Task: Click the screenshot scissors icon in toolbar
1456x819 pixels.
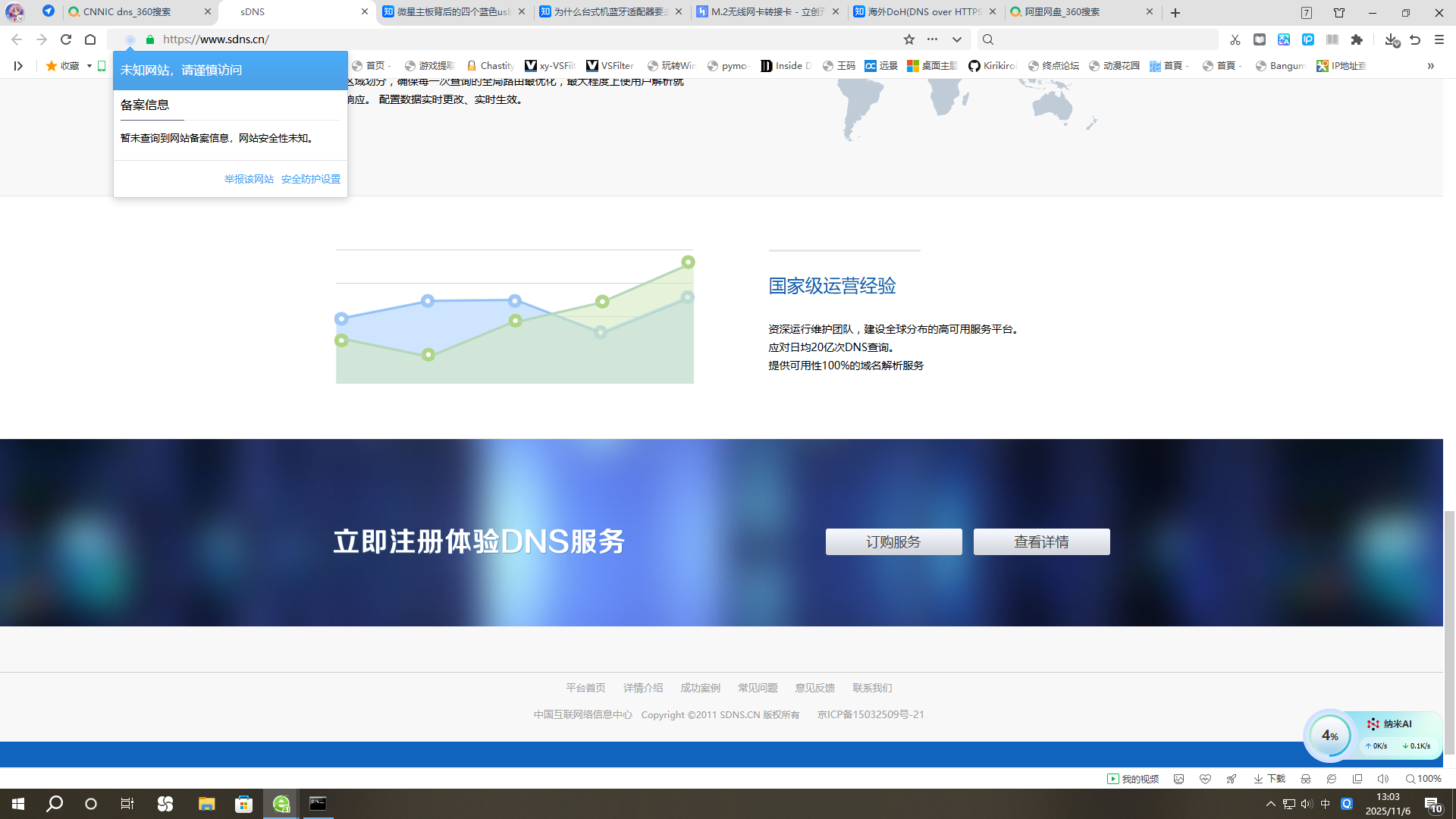Action: [1235, 39]
